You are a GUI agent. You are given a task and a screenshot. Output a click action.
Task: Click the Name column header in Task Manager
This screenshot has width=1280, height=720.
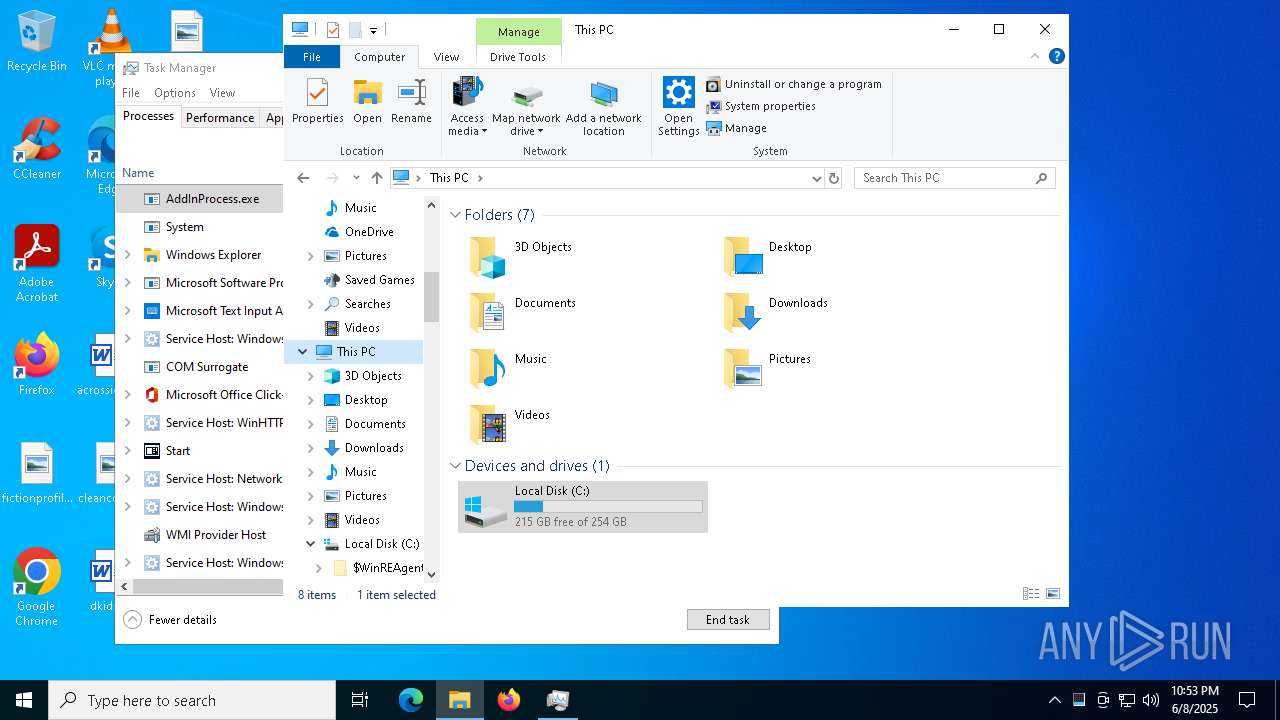[138, 173]
